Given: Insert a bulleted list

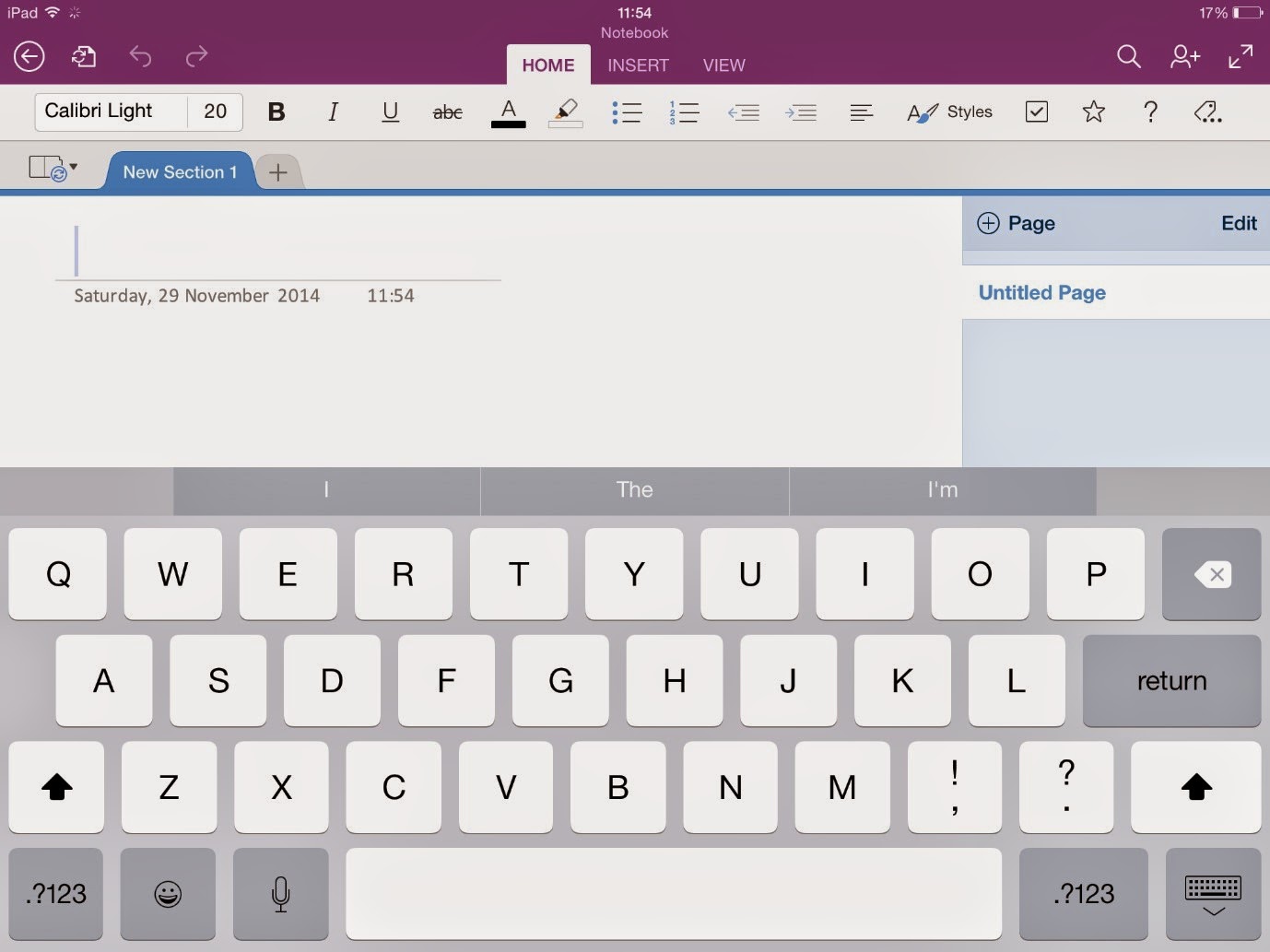Looking at the screenshot, I should click(627, 112).
